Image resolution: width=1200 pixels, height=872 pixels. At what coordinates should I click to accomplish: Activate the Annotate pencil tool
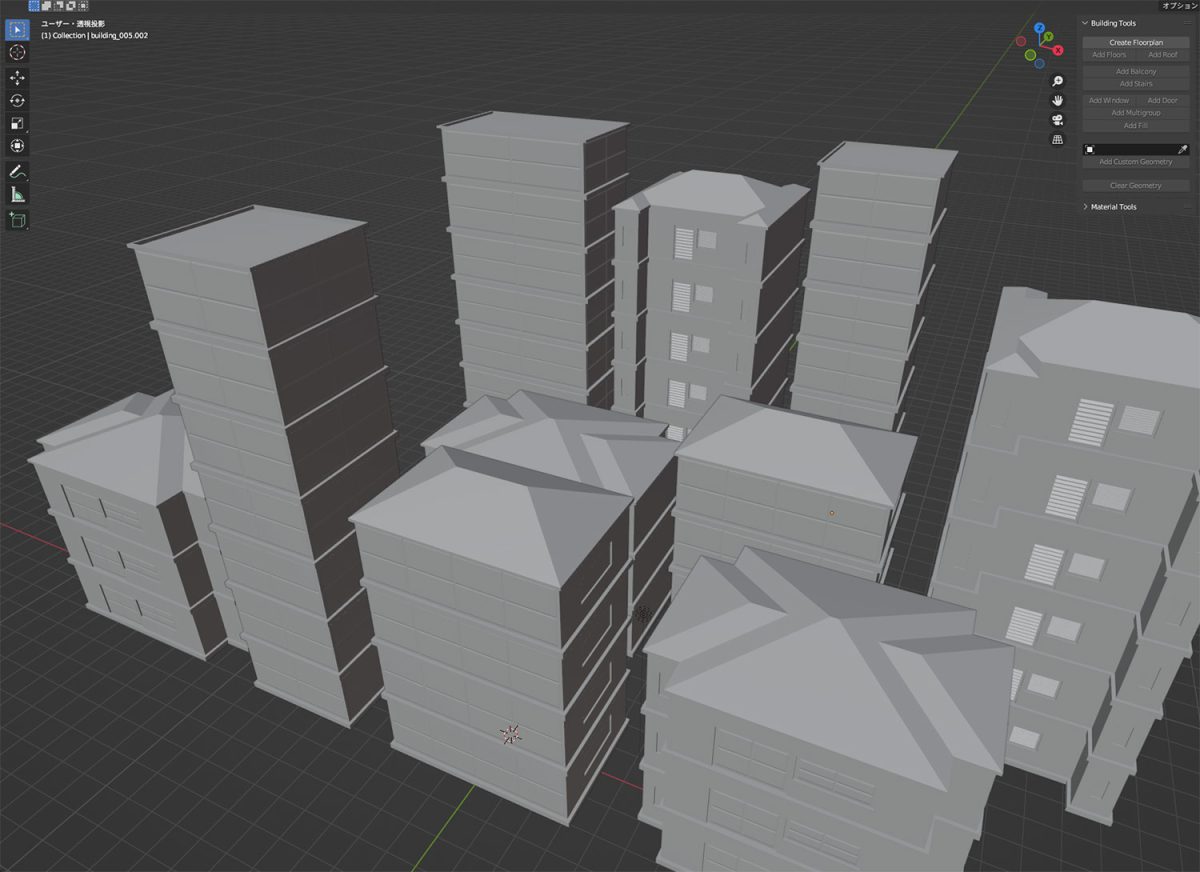(17, 172)
